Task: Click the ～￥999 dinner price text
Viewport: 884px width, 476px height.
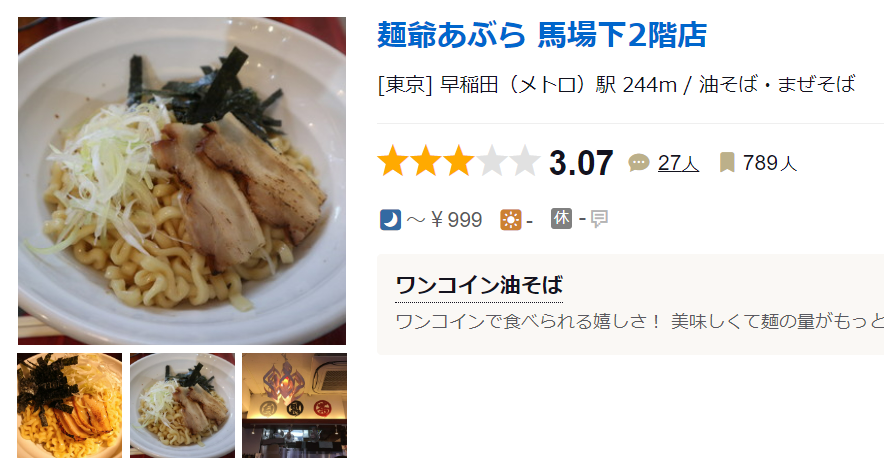Action: [x=444, y=219]
